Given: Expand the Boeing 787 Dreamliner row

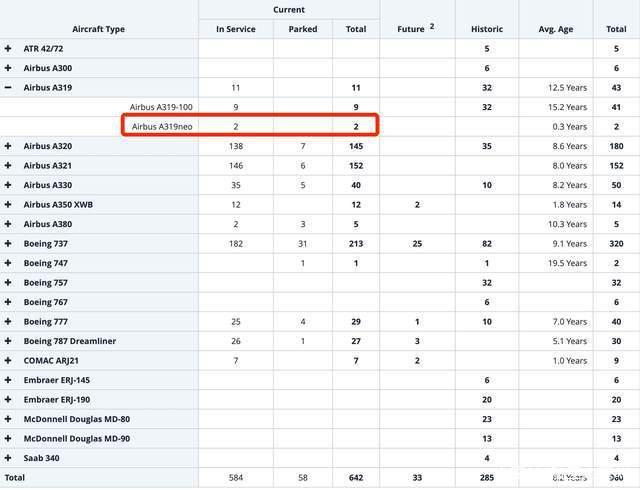Looking at the screenshot, I should point(8,341).
